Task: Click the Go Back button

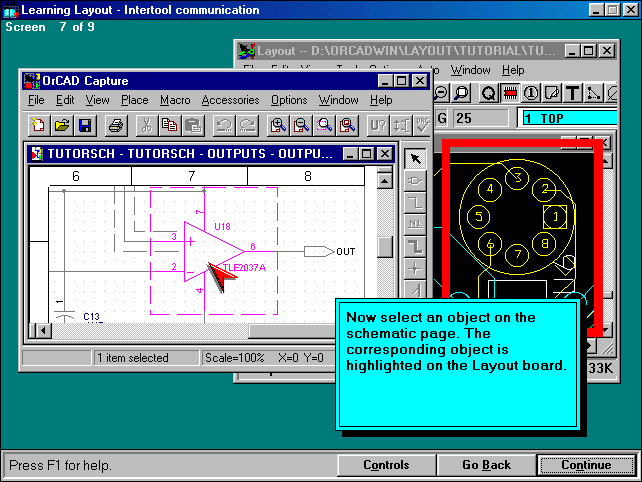Action: click(x=486, y=465)
